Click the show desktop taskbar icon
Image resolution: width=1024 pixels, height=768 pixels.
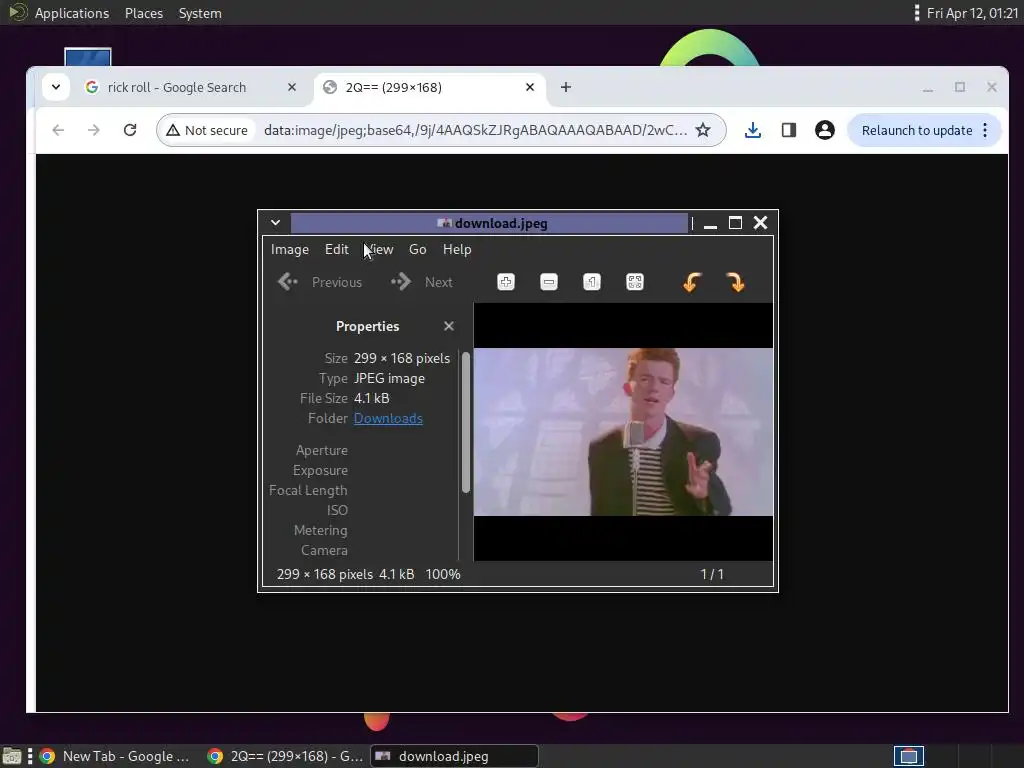pos(12,756)
